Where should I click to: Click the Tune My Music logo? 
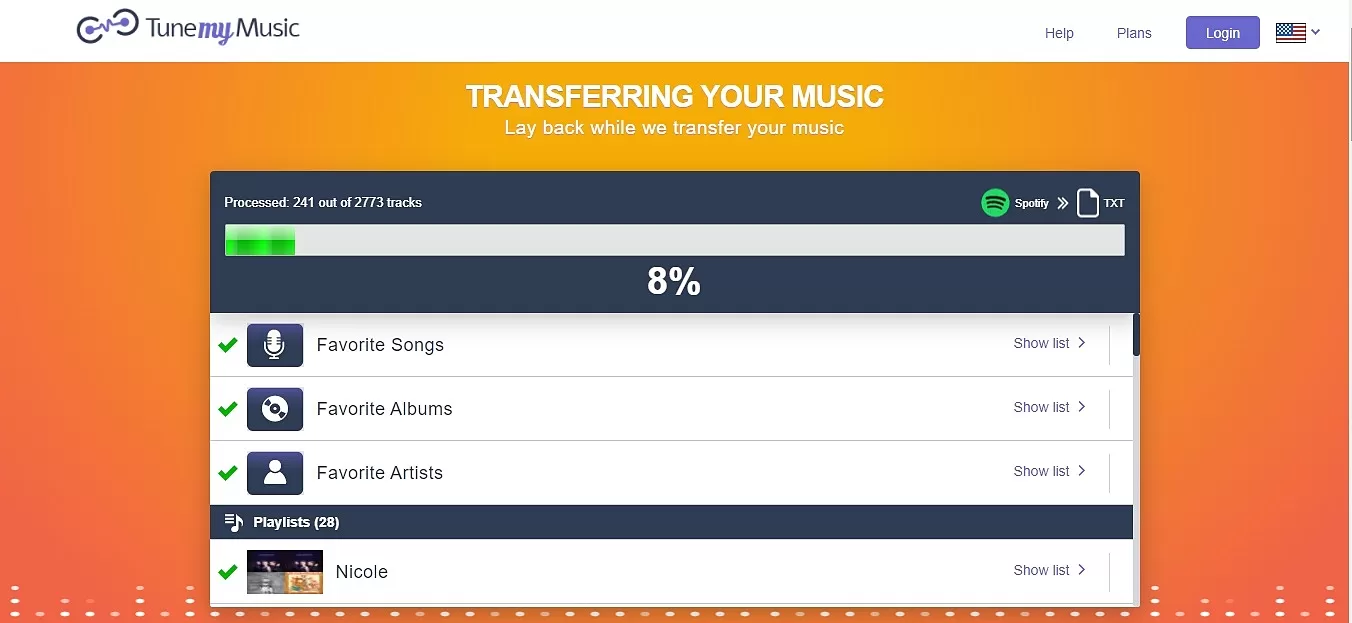pos(188,27)
